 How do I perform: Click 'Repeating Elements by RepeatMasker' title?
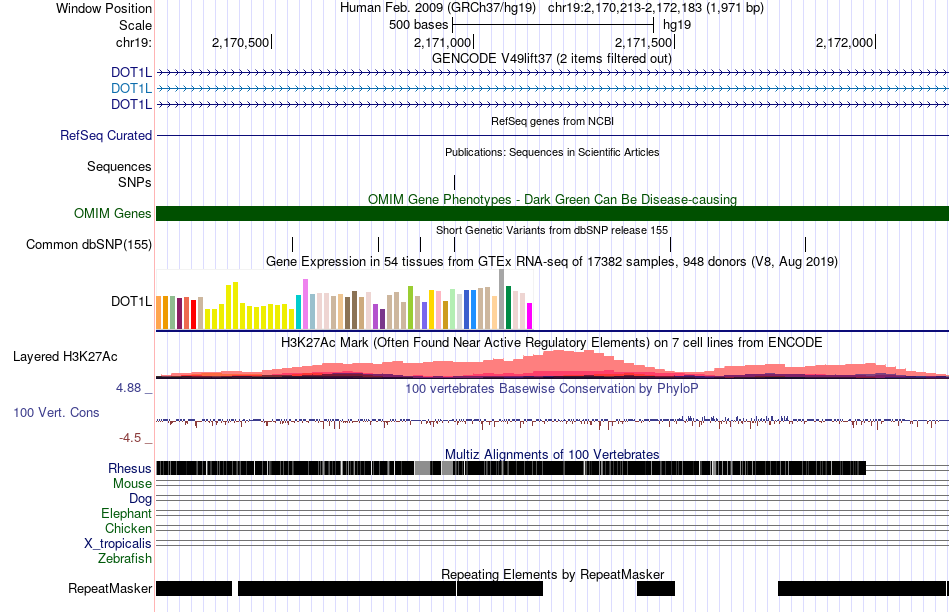click(552, 574)
